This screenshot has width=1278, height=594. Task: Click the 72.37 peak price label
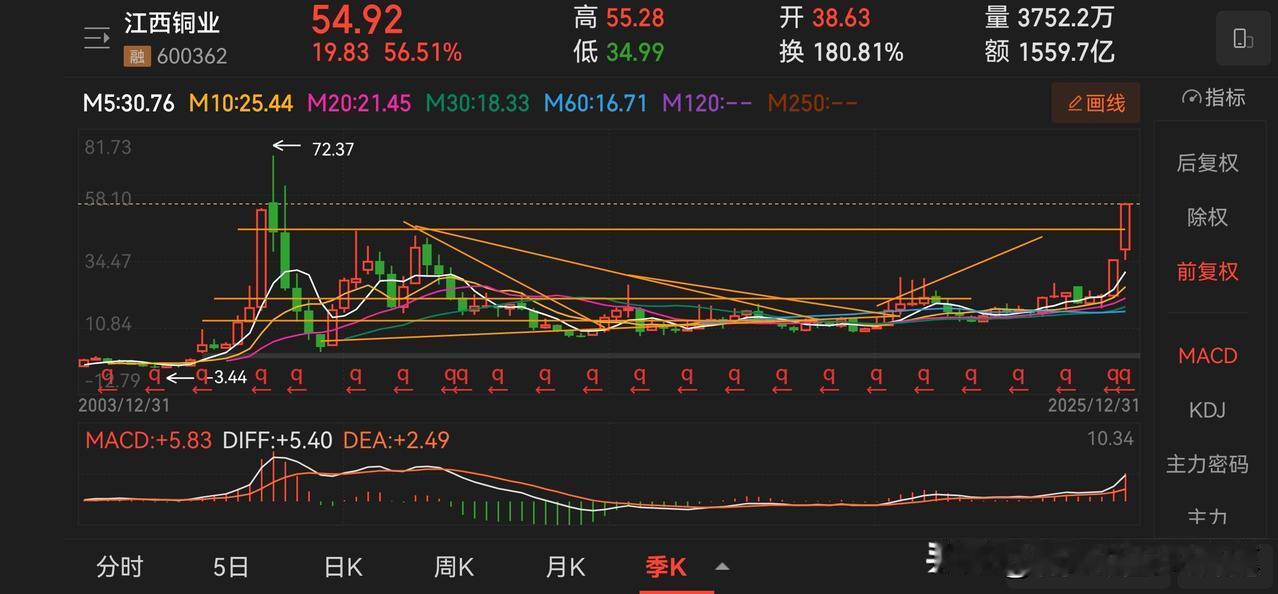click(x=333, y=150)
